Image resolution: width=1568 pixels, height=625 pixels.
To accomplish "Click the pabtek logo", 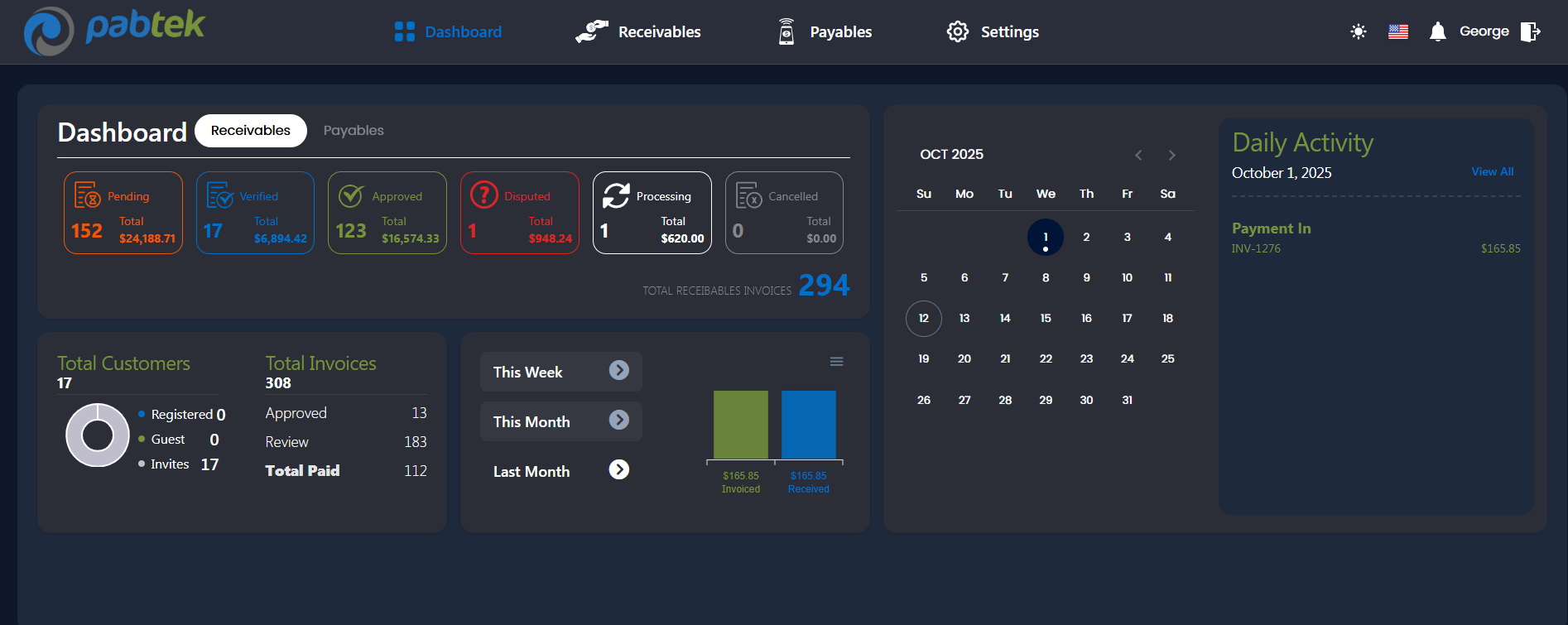I will pyautogui.click(x=114, y=31).
